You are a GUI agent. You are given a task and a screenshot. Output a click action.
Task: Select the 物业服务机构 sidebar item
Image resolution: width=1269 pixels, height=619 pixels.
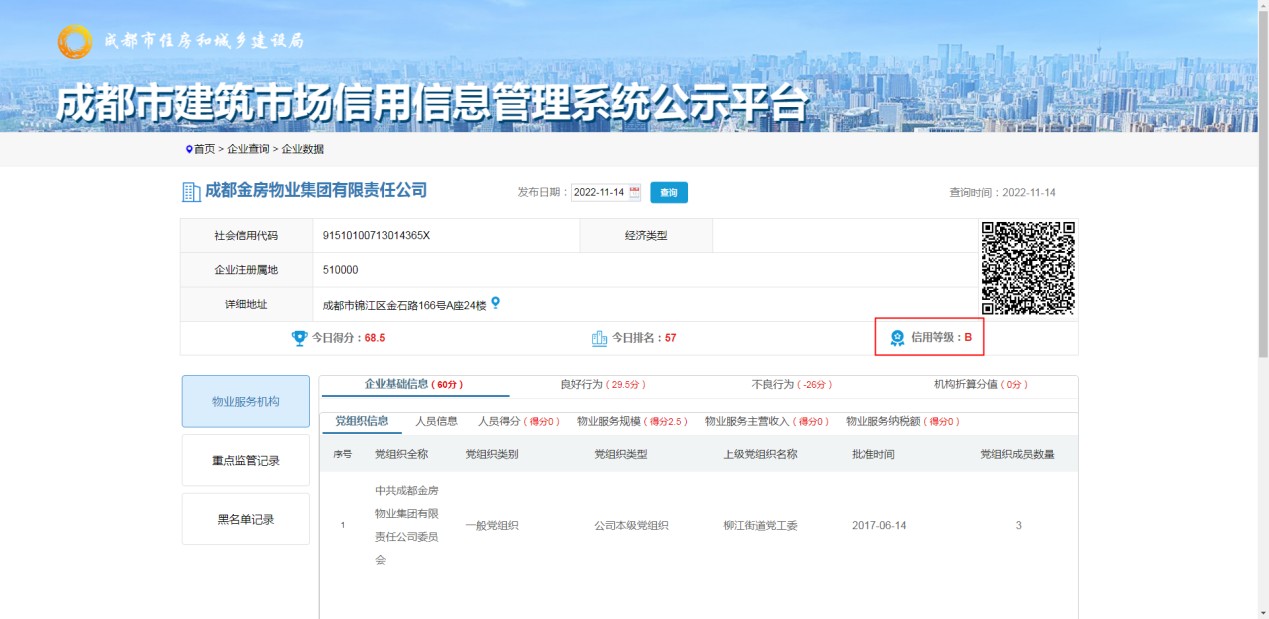point(245,401)
